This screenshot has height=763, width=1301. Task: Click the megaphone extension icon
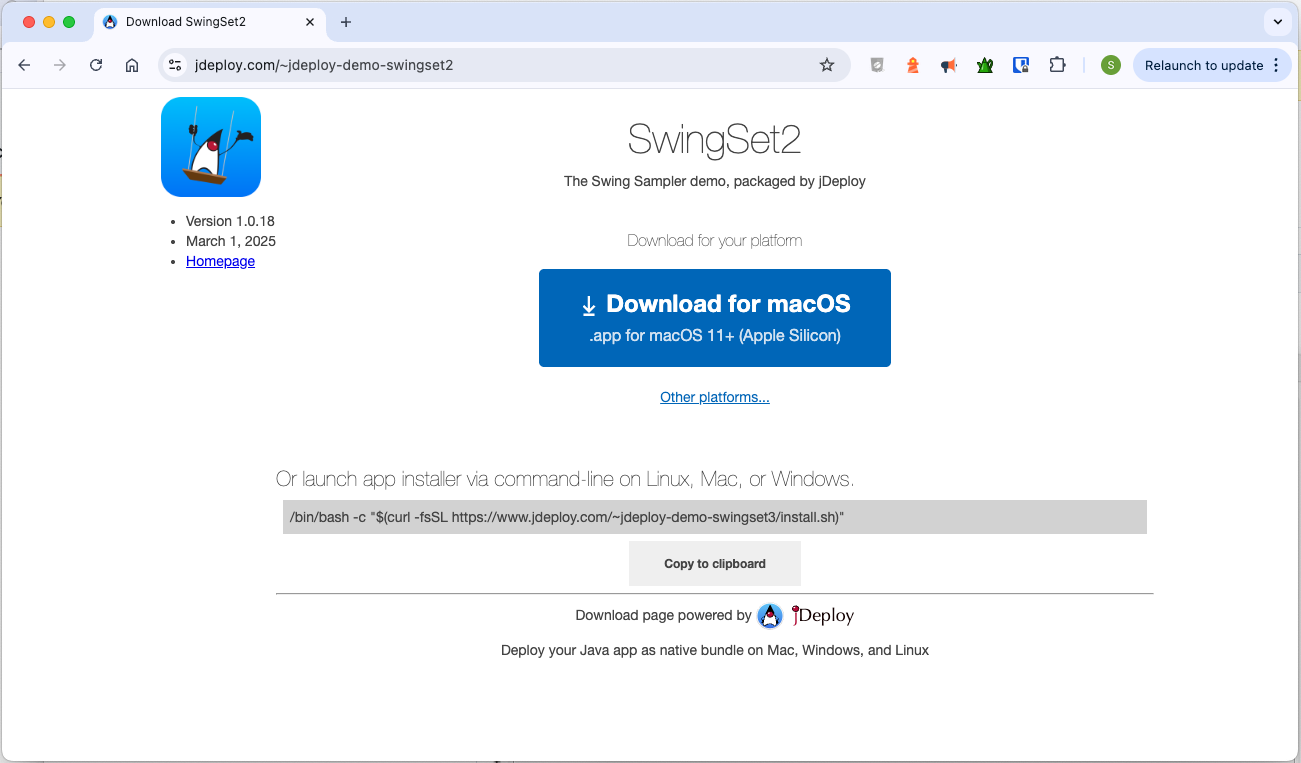[949, 65]
